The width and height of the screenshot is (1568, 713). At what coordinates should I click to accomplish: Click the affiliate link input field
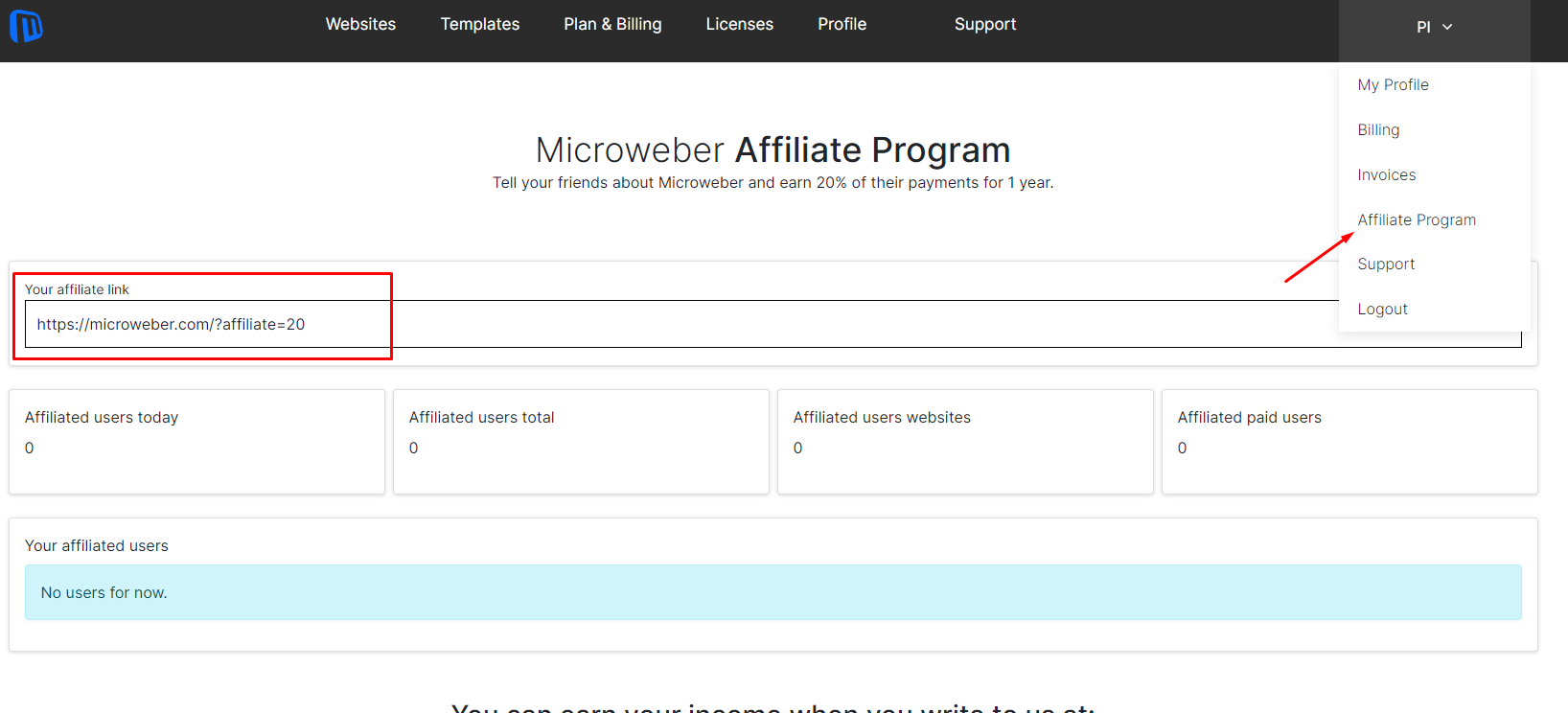tap(671, 324)
